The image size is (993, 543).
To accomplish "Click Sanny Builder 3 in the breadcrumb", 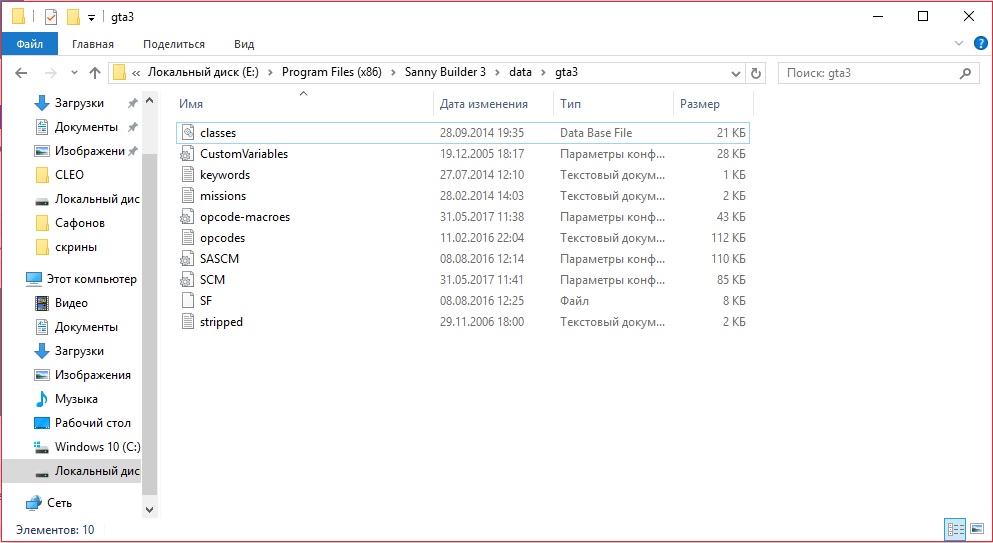I will point(445,72).
